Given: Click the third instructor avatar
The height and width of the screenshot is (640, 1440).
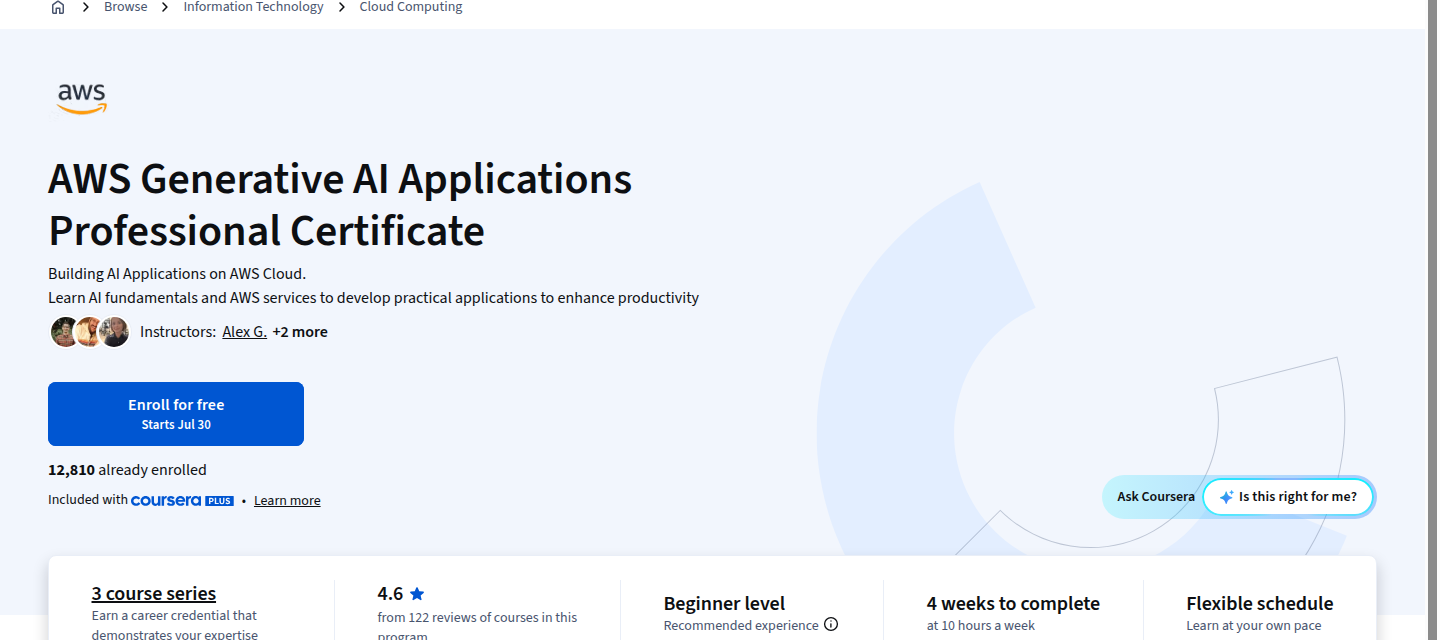Looking at the screenshot, I should click(x=114, y=332).
